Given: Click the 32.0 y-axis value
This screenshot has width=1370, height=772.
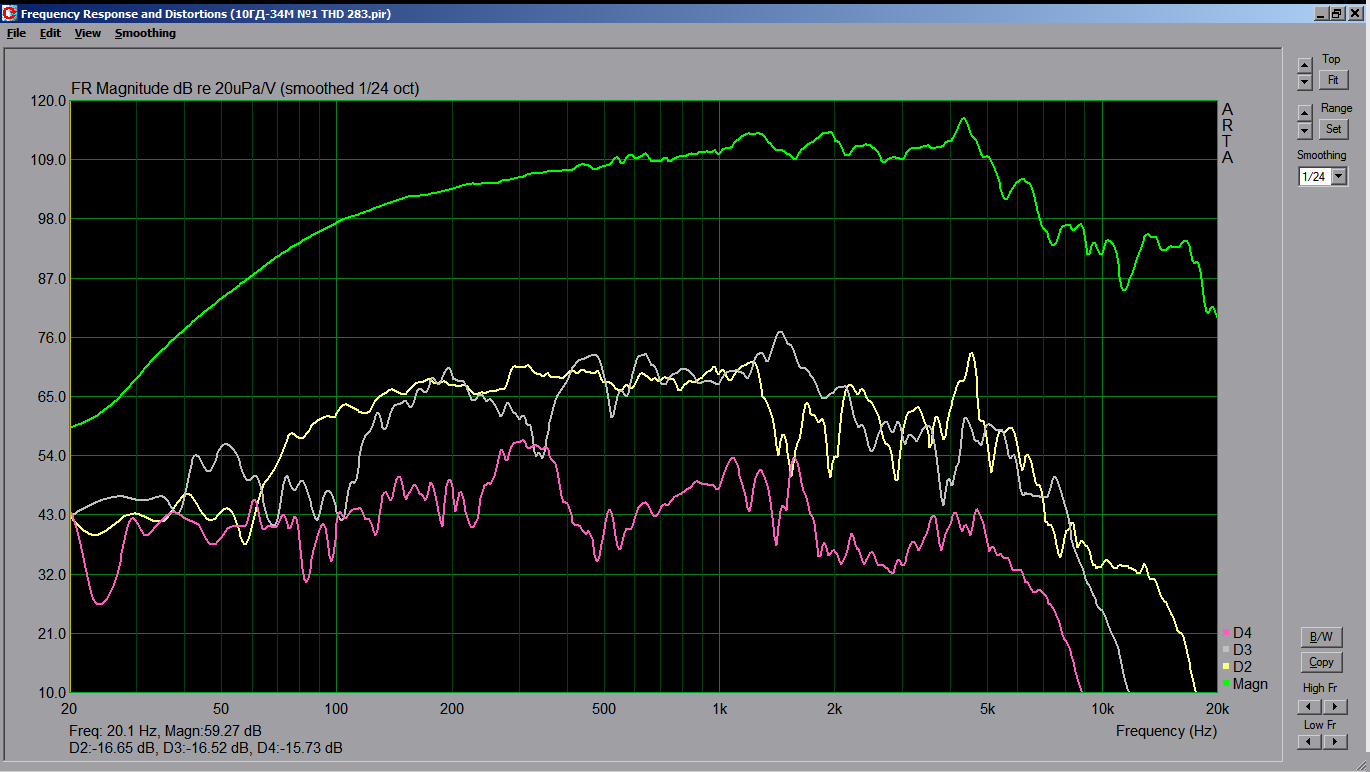Looking at the screenshot, I should pyautogui.click(x=52, y=574).
